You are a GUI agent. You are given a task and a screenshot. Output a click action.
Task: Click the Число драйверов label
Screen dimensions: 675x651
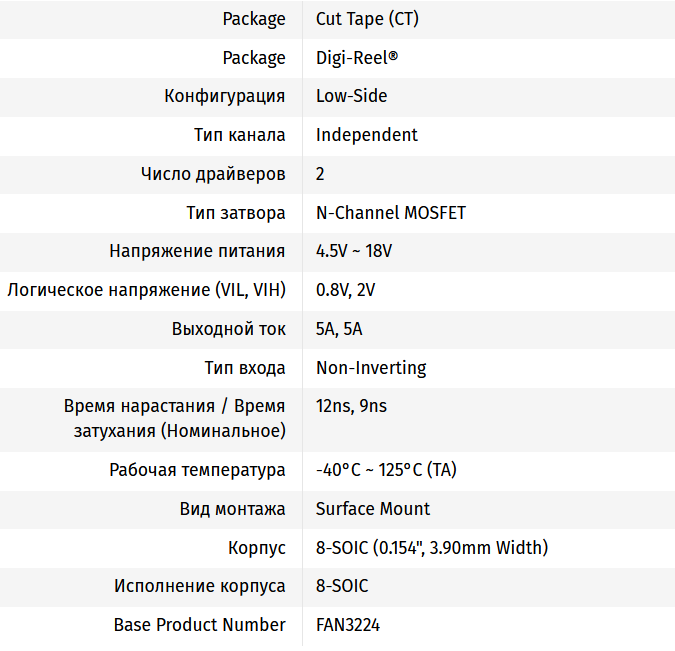[213, 174]
